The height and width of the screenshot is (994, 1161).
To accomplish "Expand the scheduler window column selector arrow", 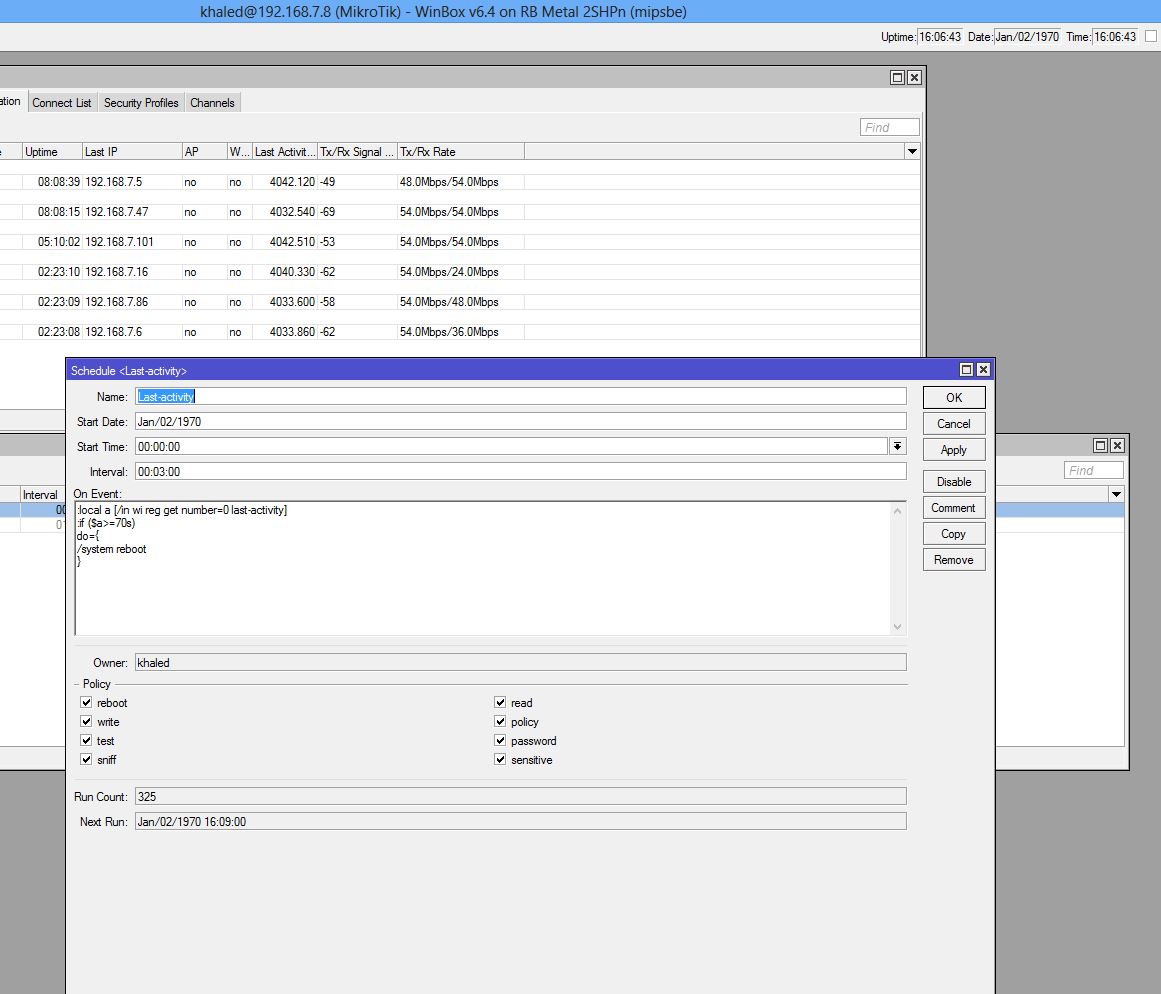I will (x=1115, y=493).
